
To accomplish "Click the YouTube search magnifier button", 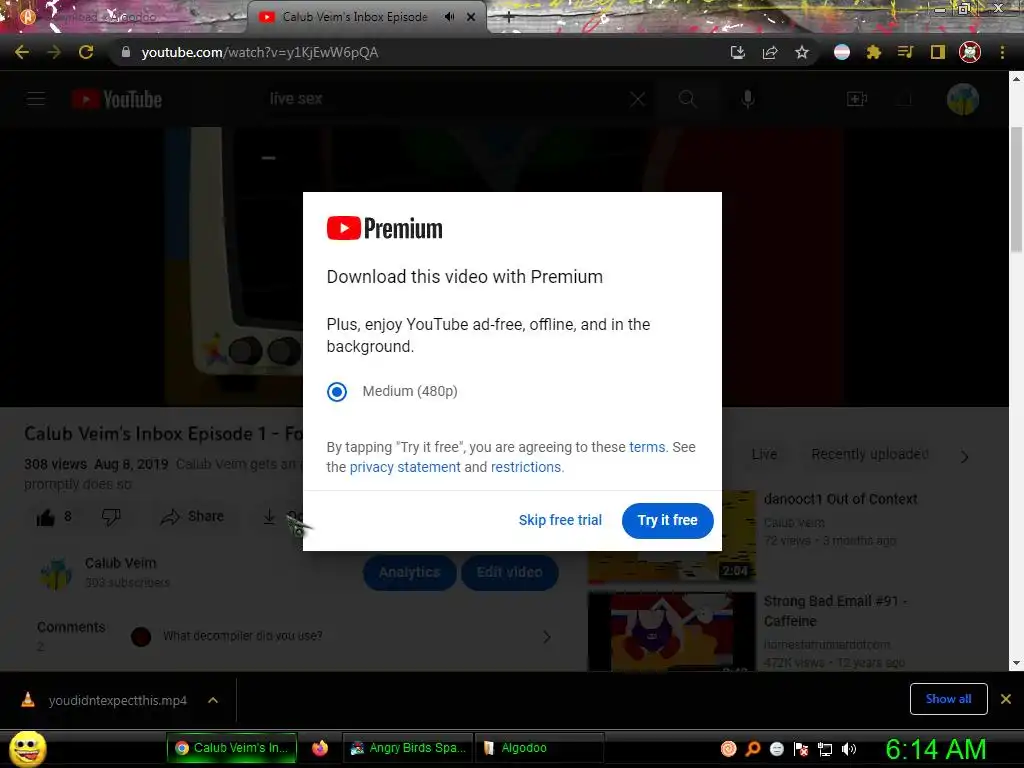I will pyautogui.click(x=687, y=99).
